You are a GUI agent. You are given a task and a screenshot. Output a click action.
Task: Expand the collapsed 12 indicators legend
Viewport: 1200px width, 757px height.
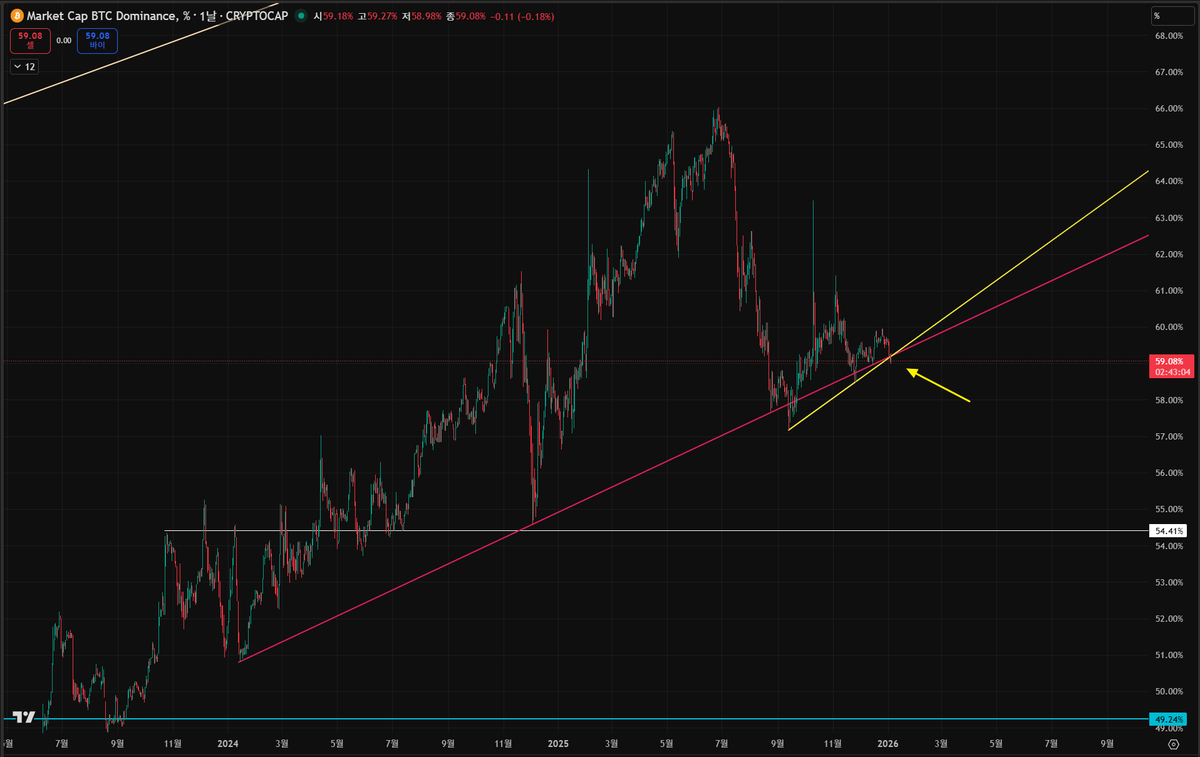[24, 66]
